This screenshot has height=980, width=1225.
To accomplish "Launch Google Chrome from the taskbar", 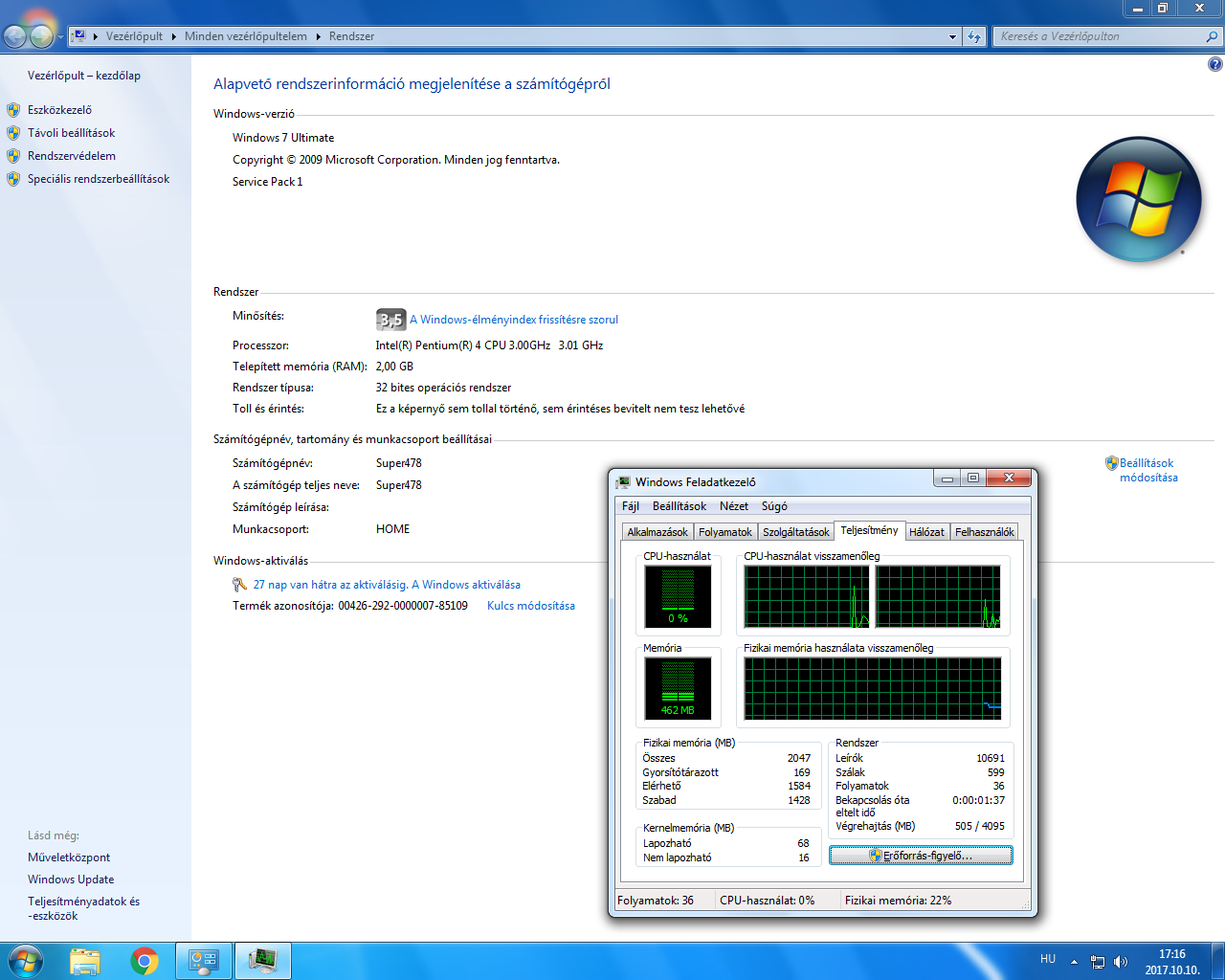I will click(x=145, y=961).
